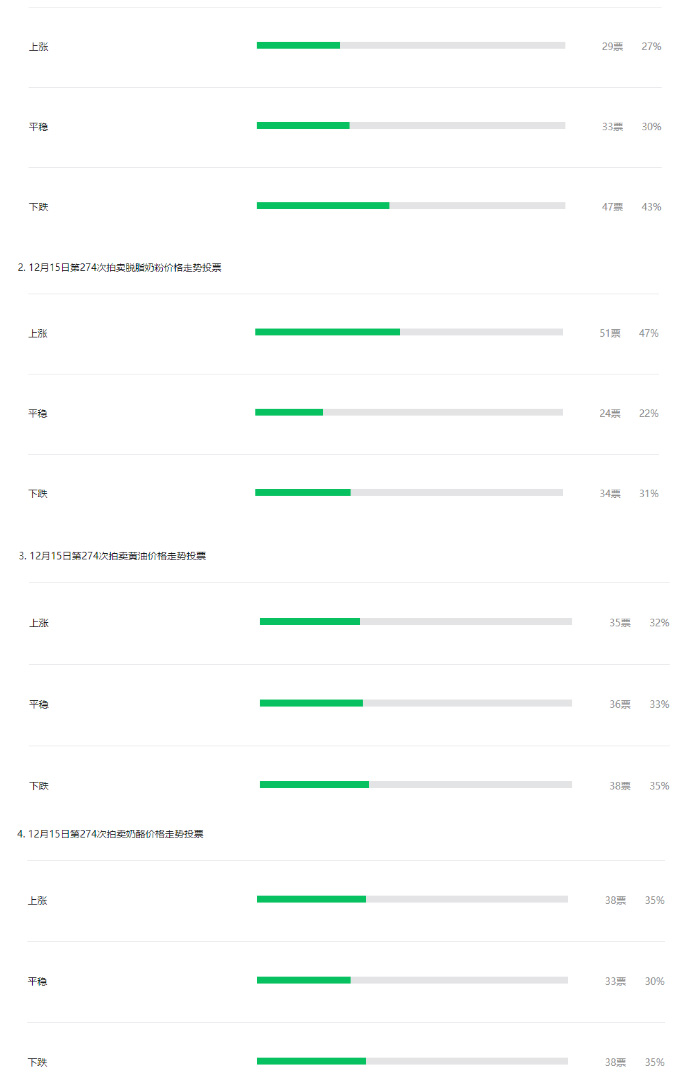Viewport: 676px width, 1089px height.
Task: Click the 34票 vote count
Action: tap(610, 493)
